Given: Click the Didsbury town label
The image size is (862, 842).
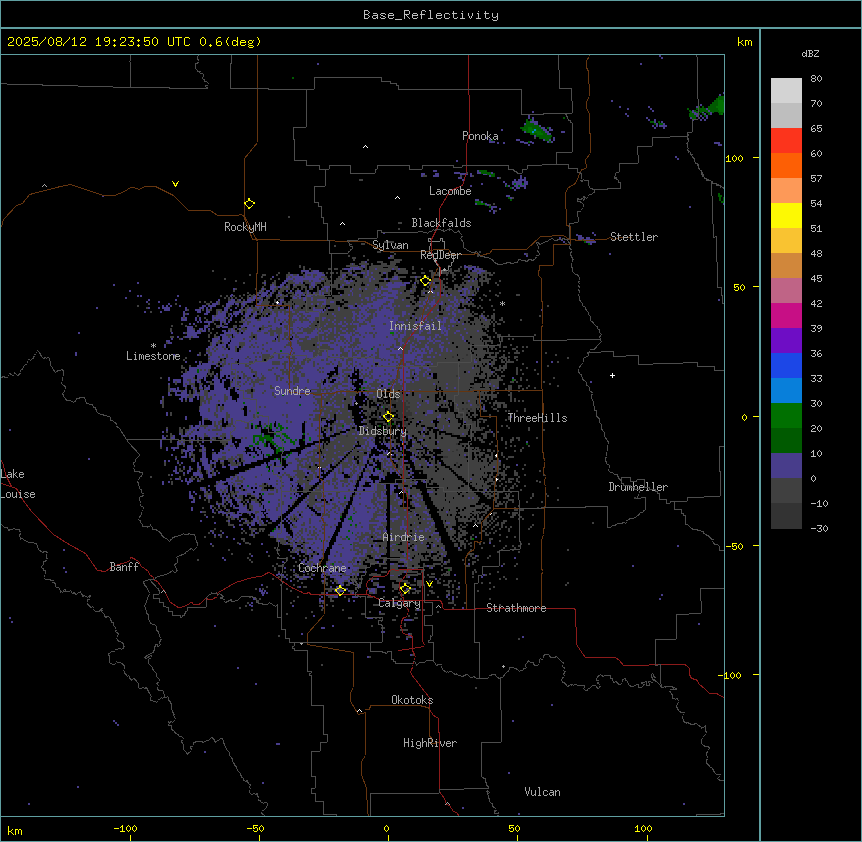Looking at the screenshot, I should 382,431.
